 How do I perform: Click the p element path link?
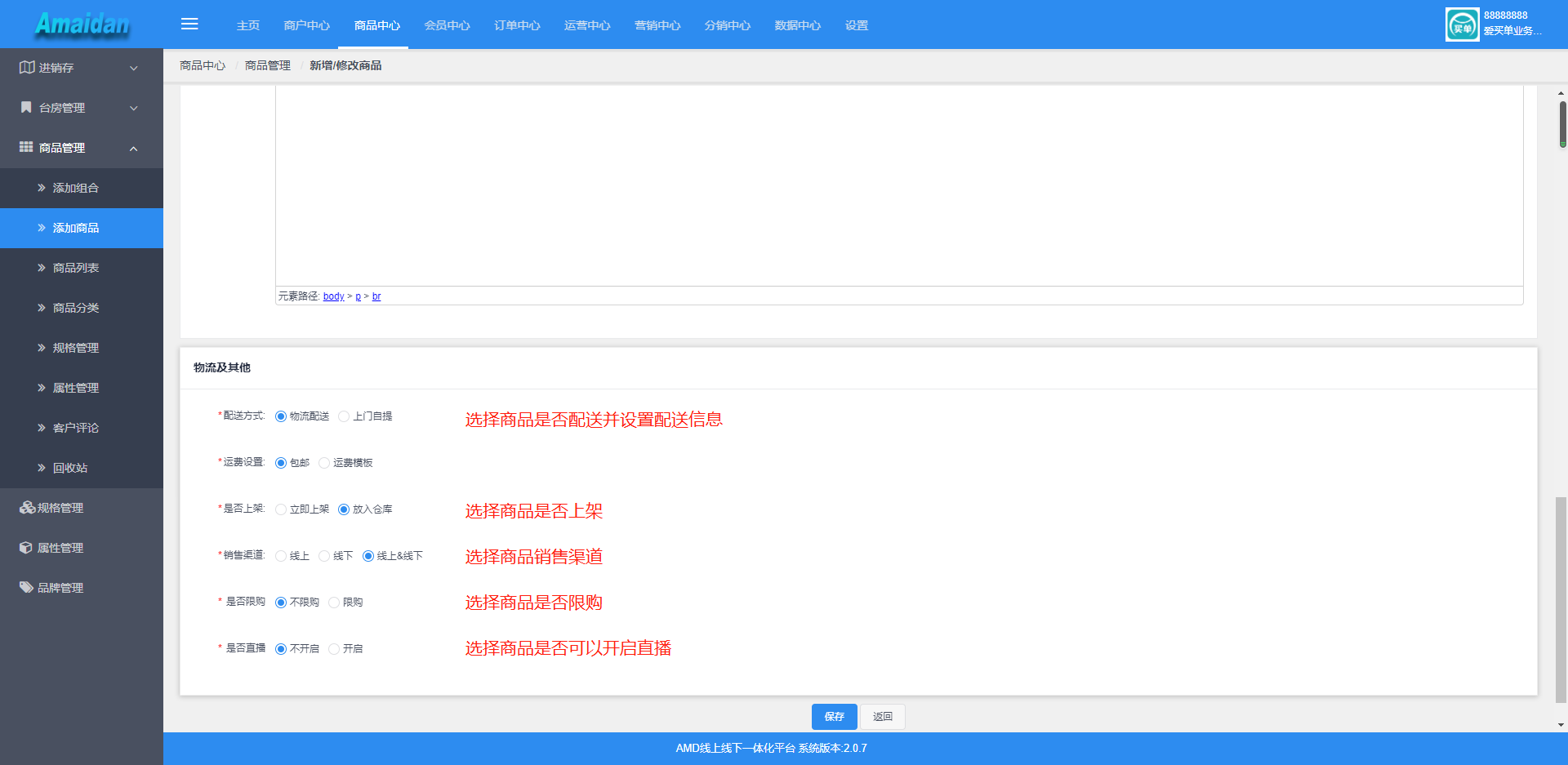pyautogui.click(x=359, y=296)
